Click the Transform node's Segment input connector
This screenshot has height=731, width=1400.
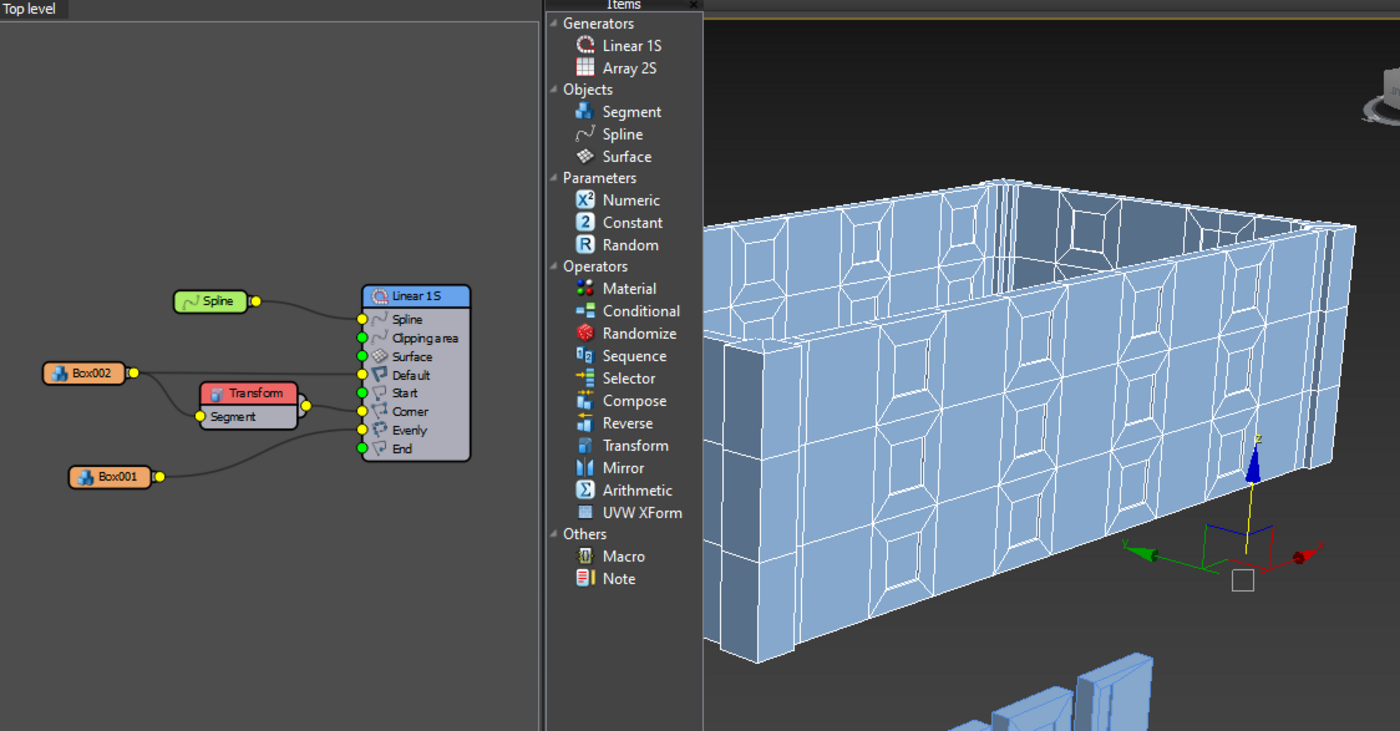(x=200, y=417)
